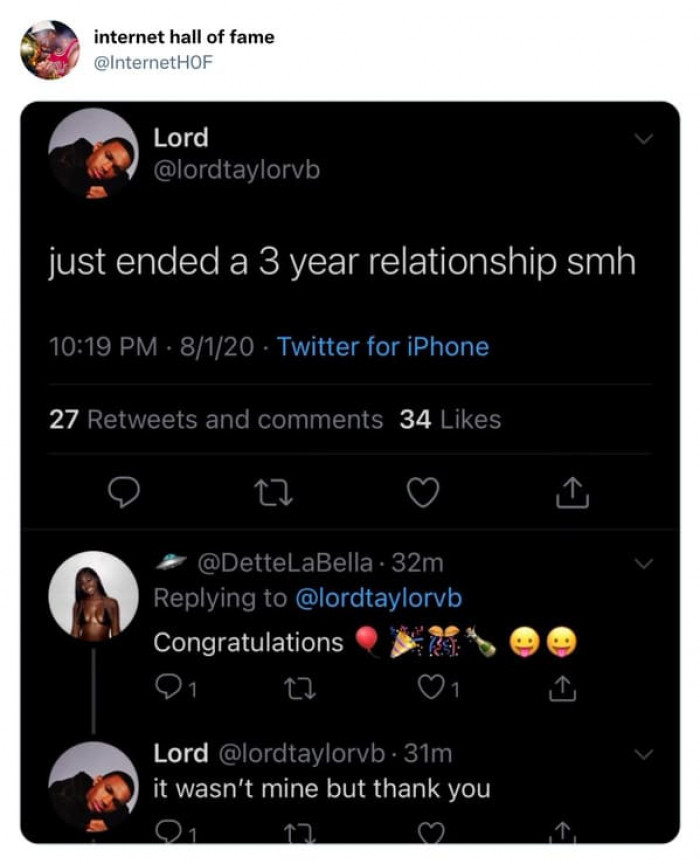Click the internet hall of fame username

click(x=184, y=36)
